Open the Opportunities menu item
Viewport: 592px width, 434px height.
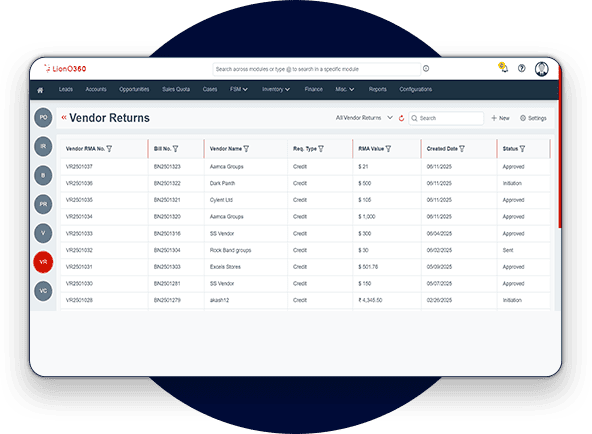134,89
